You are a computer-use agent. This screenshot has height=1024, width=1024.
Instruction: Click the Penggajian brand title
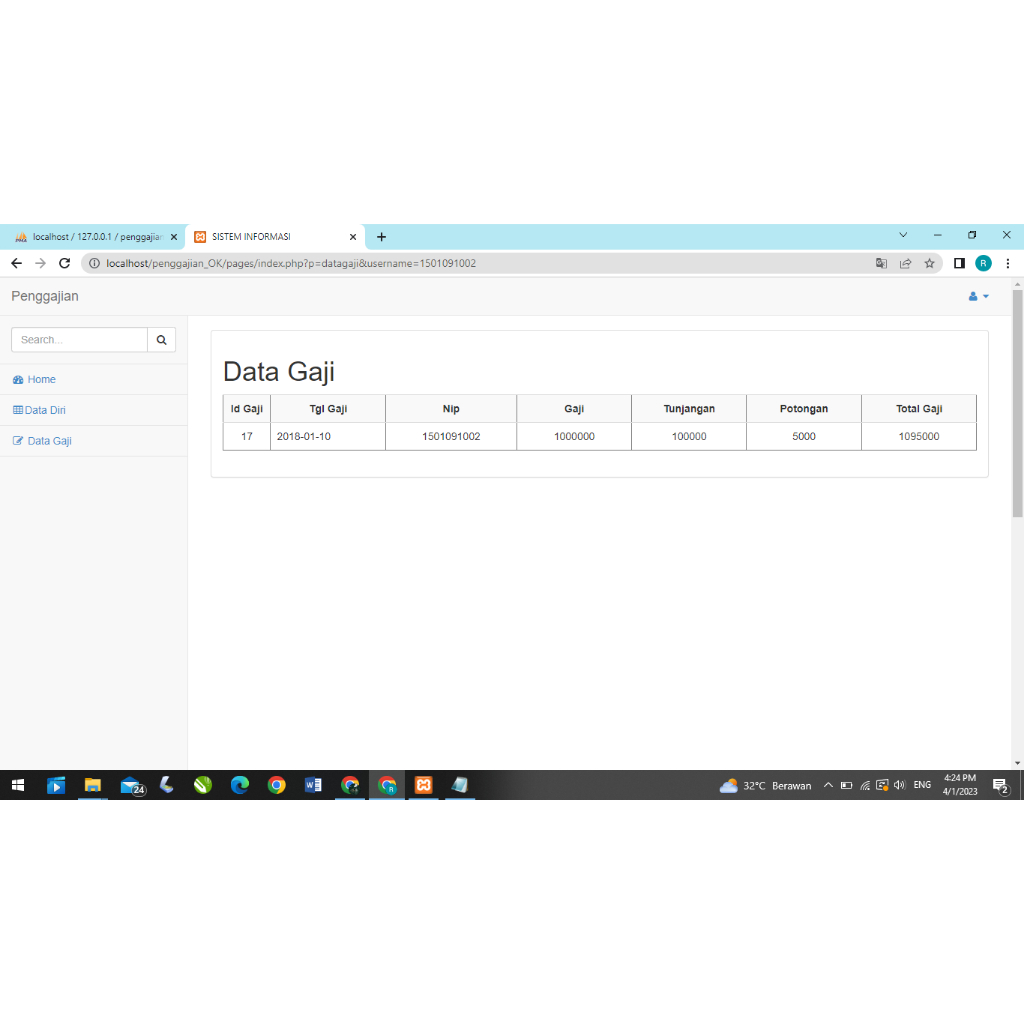pyautogui.click(x=45, y=296)
